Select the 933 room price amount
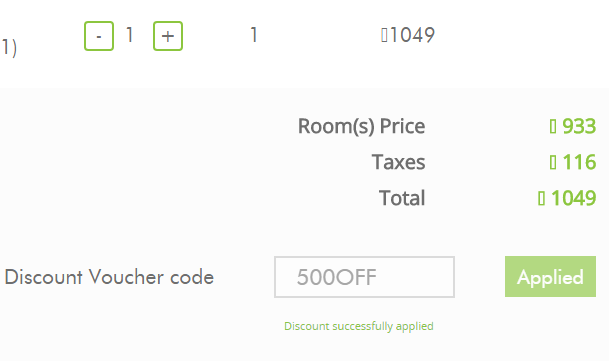609x361 pixels. (579, 126)
